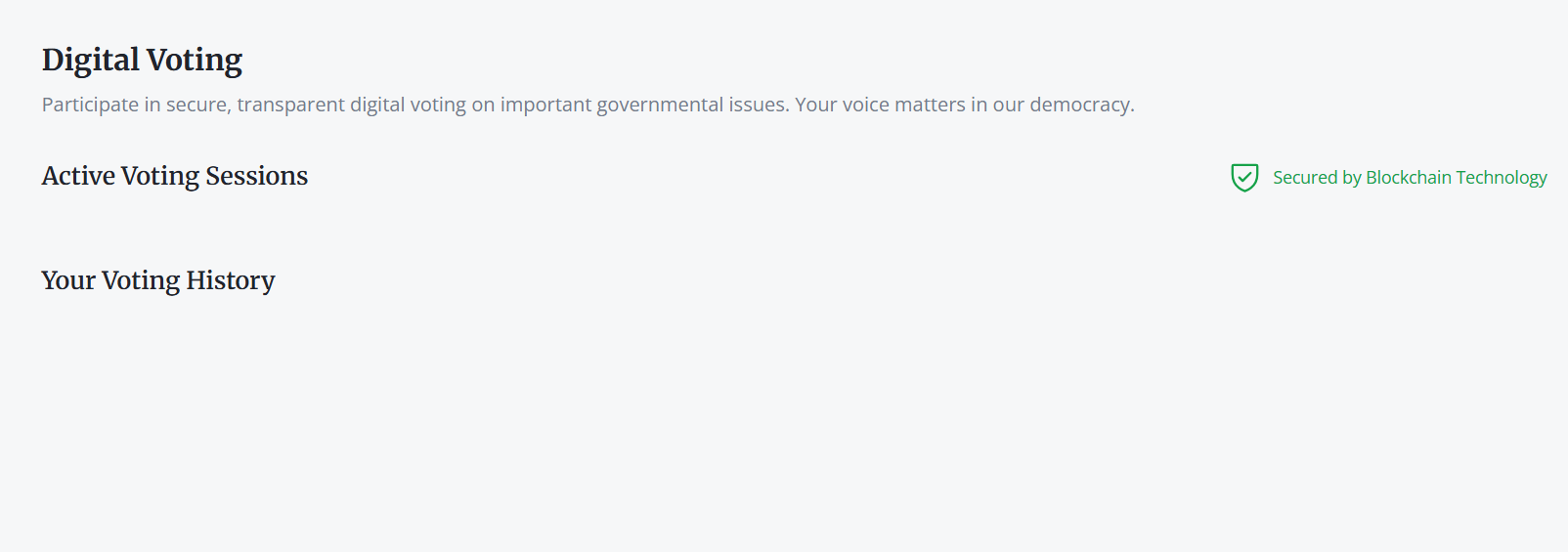Click the word "transparent" in the description
Screen dimensions: 1568x552
(290, 105)
